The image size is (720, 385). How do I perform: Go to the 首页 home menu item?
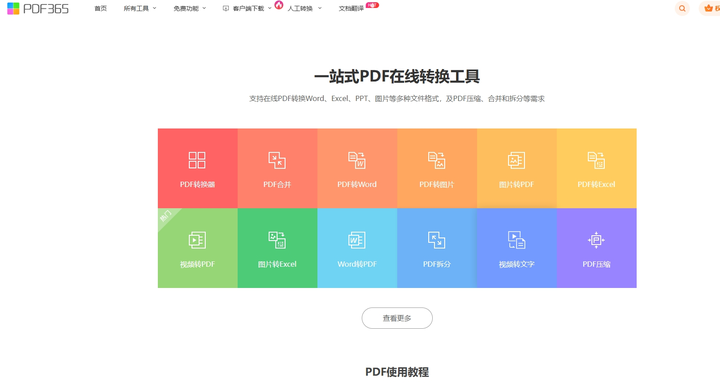[101, 8]
